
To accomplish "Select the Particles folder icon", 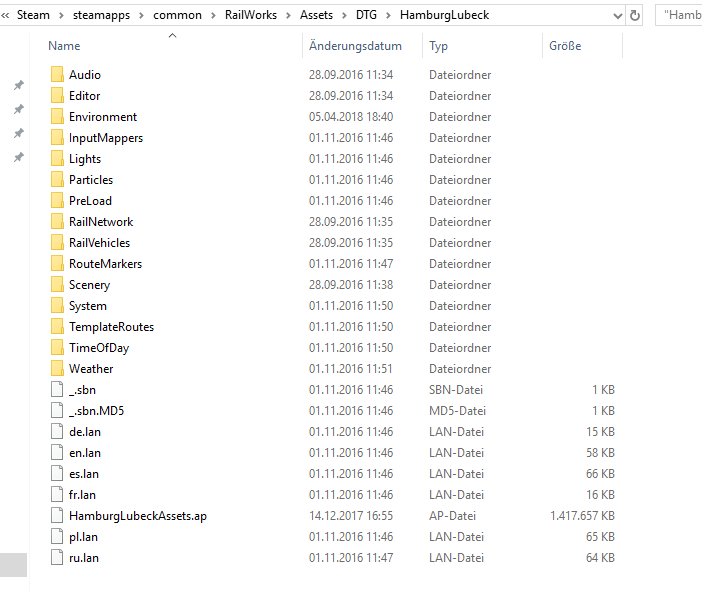I will coord(57,180).
